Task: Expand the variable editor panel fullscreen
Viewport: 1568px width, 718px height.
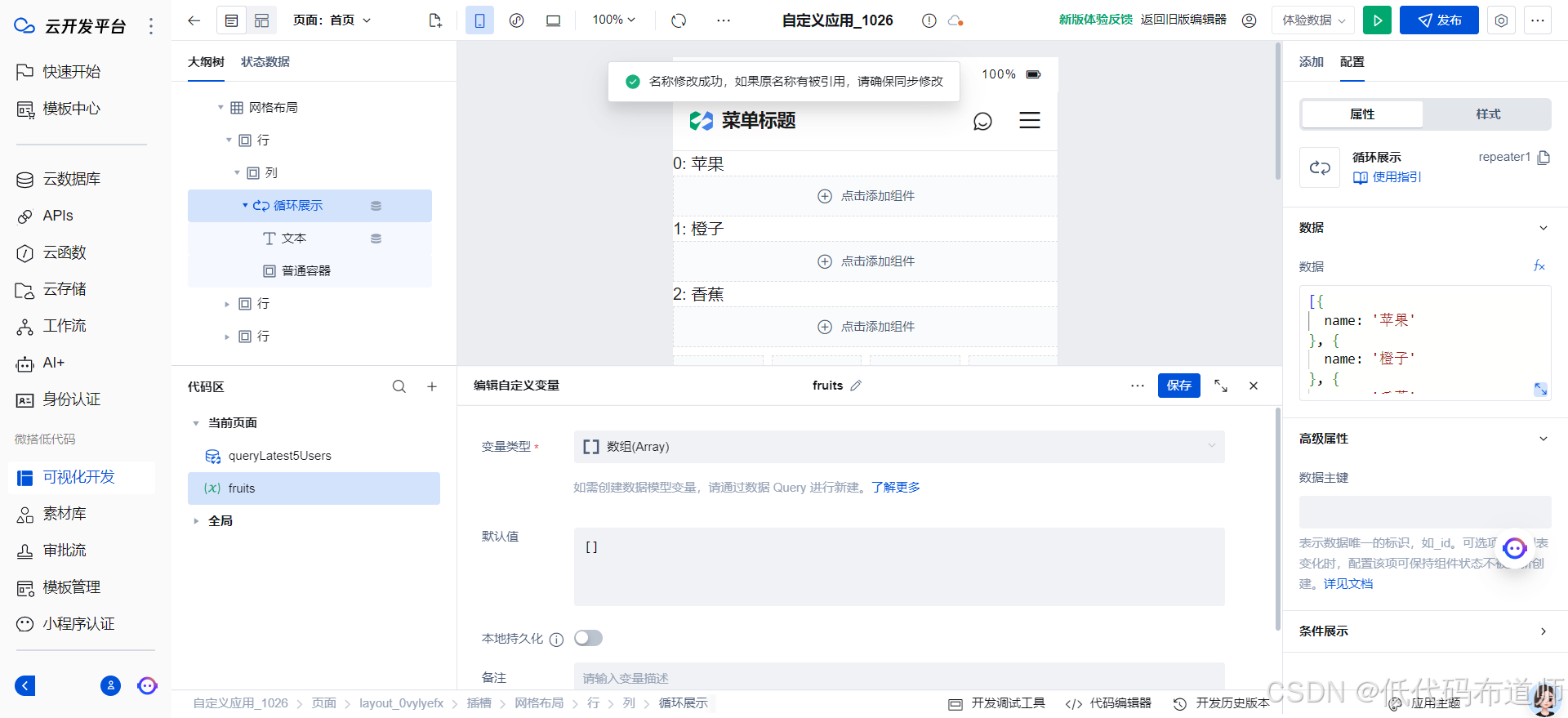Action: click(1221, 386)
